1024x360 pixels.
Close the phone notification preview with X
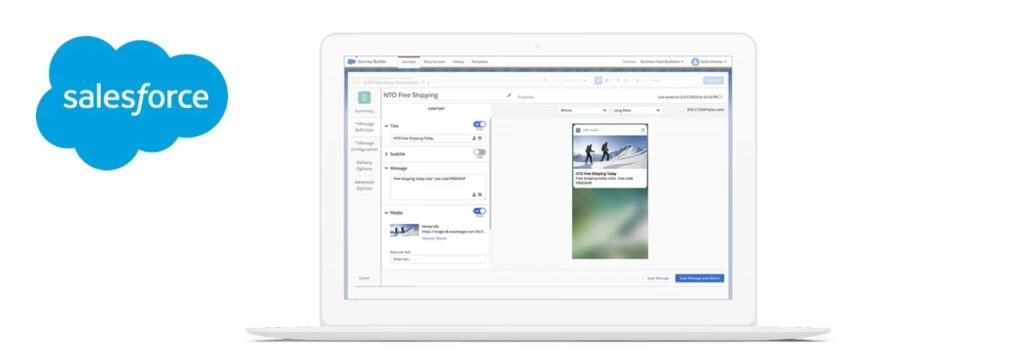[x=643, y=130]
